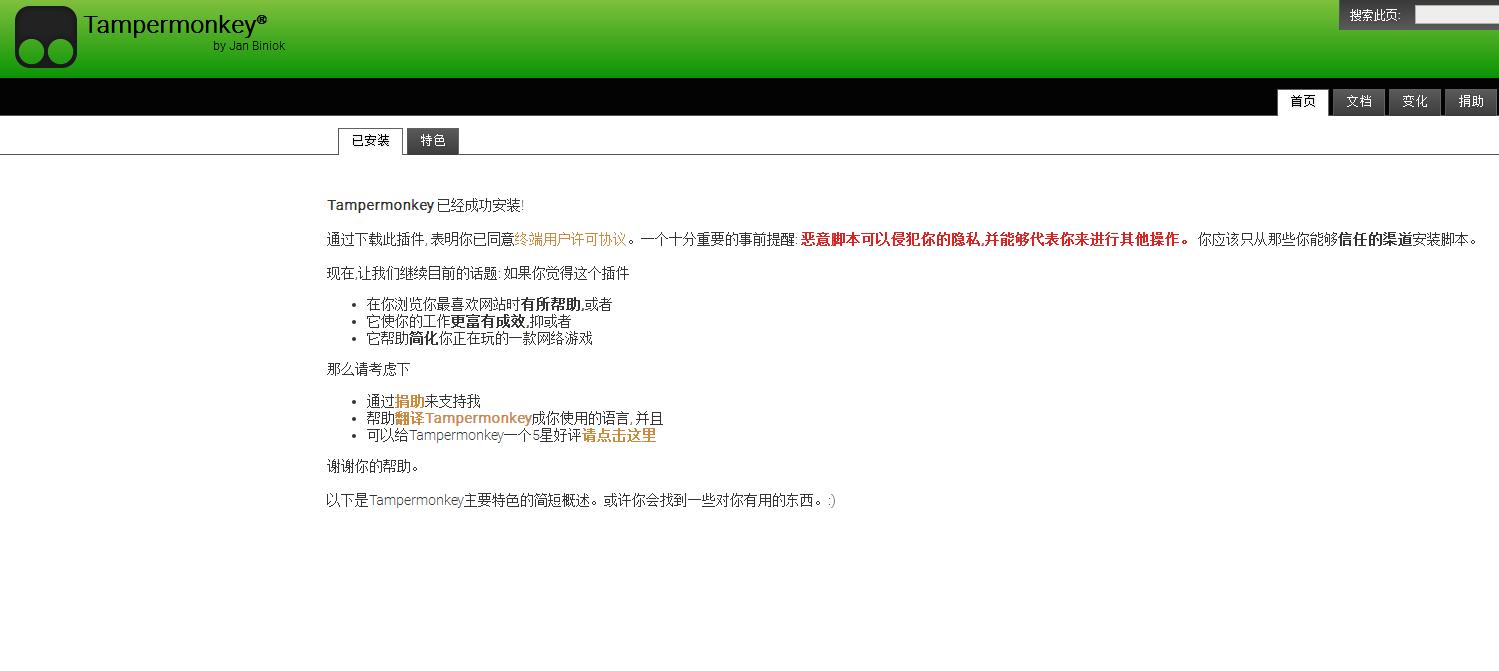Image resolution: width=1499 pixels, height=671 pixels.
Task: Open the 翻译Tampermonkey link
Action: [x=463, y=418]
